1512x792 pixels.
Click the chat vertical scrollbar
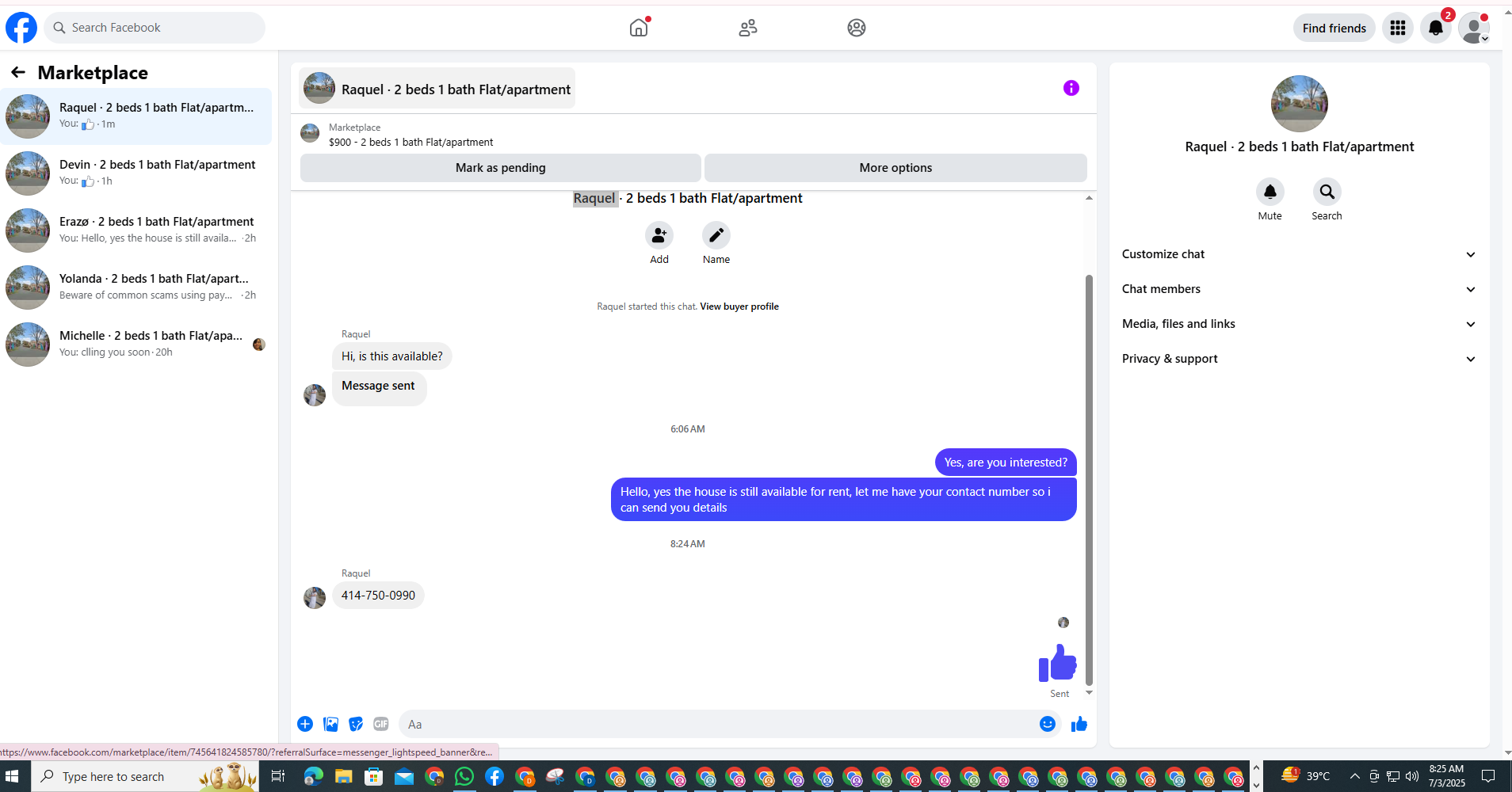click(1089, 479)
